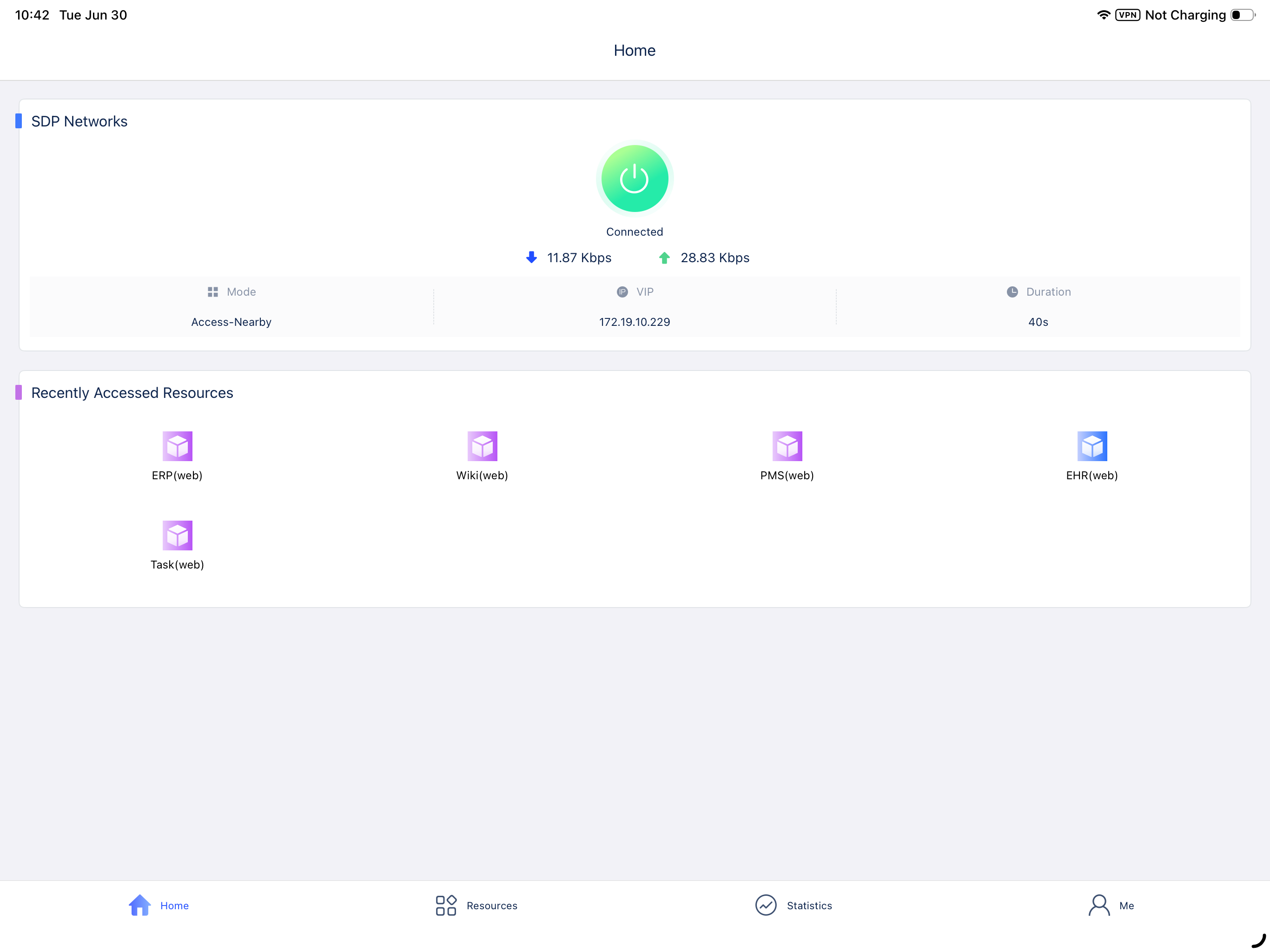
Task: Click the ERP(web) label text
Action: pos(177,476)
